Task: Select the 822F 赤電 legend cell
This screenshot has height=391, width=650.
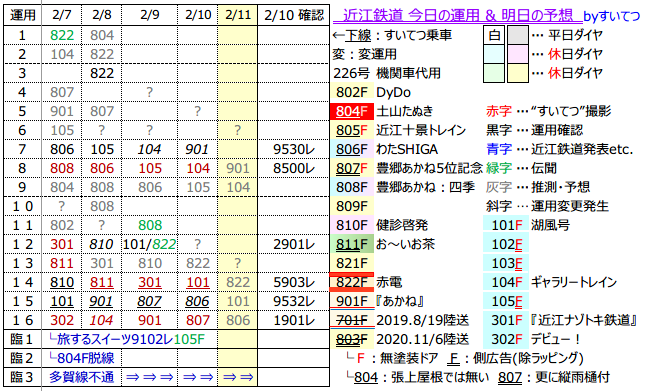Action: (352, 282)
